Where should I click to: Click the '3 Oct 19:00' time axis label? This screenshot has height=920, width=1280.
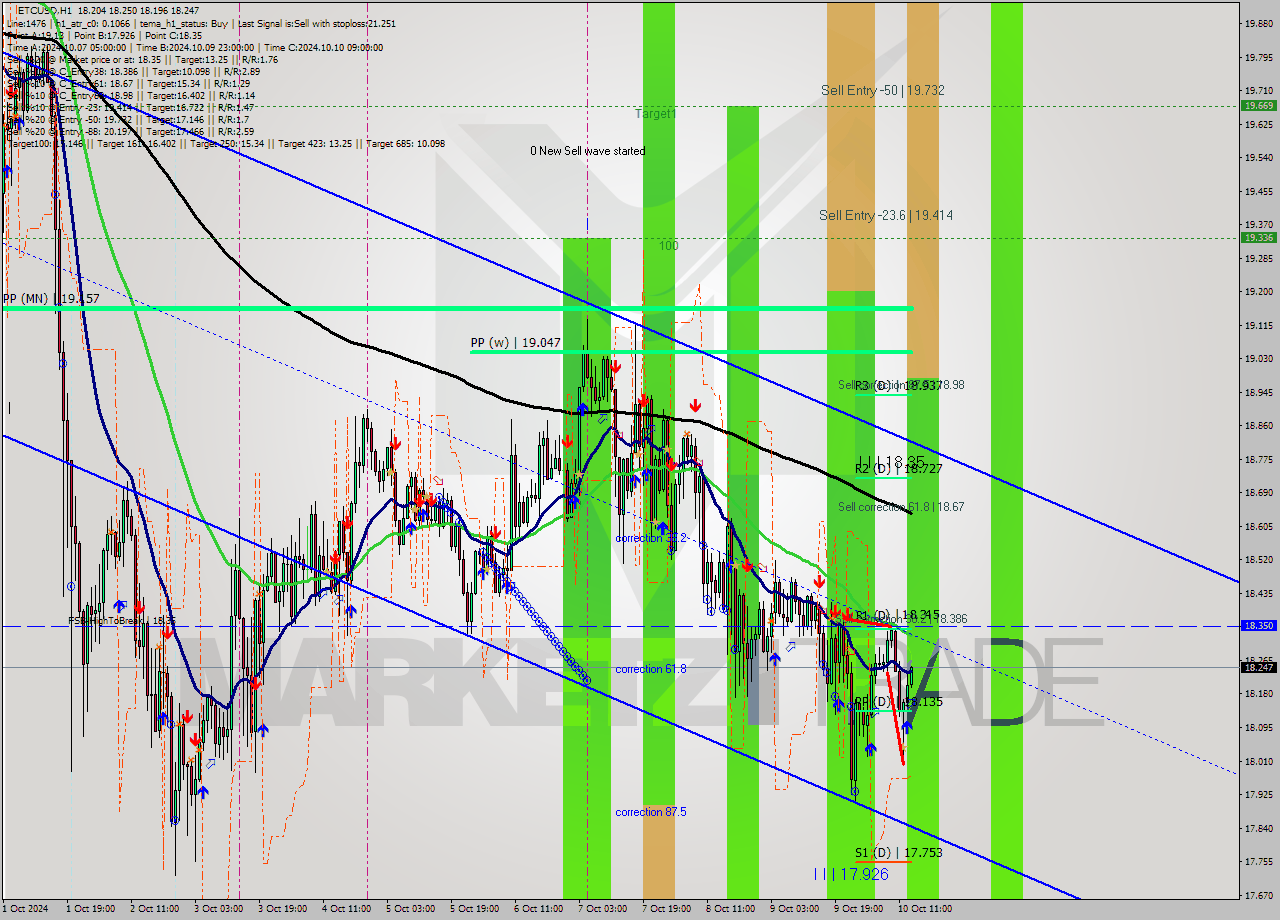click(282, 909)
